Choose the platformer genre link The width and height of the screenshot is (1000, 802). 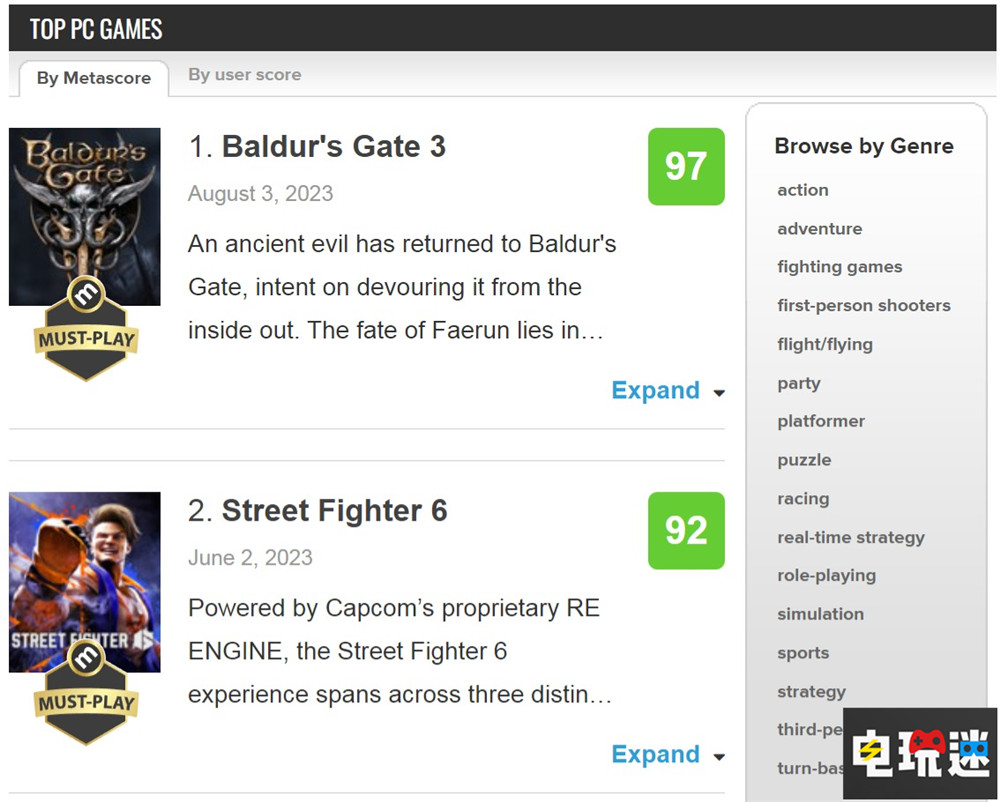(x=821, y=422)
